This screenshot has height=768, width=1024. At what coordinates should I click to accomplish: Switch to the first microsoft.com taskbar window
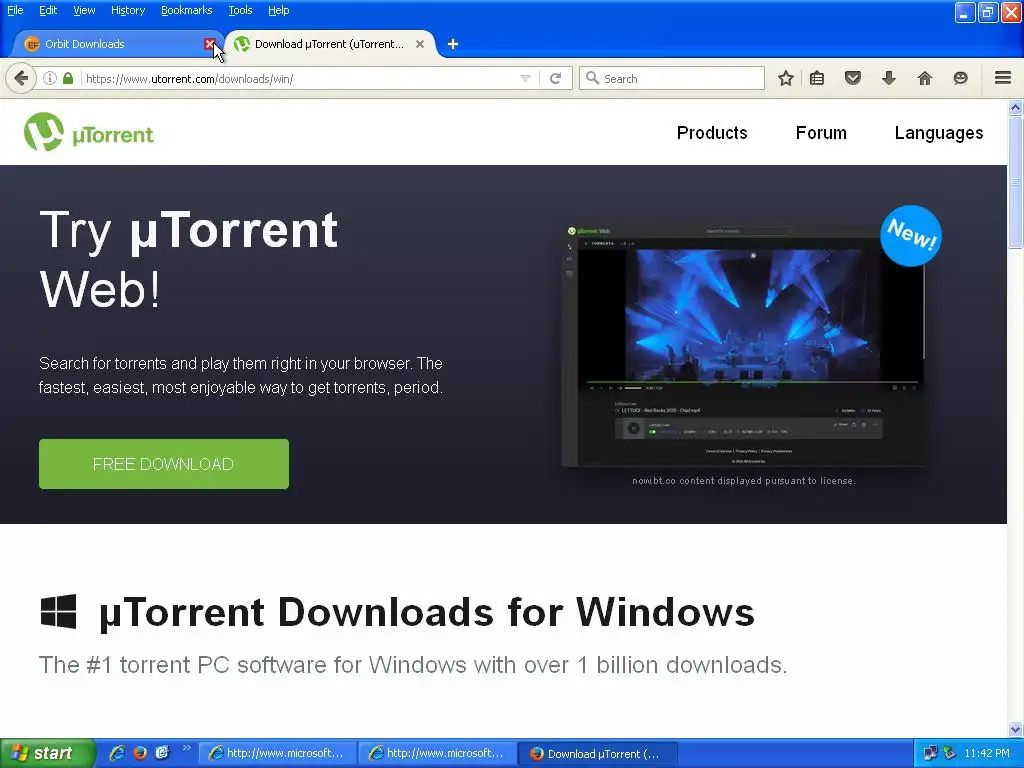[x=277, y=753]
